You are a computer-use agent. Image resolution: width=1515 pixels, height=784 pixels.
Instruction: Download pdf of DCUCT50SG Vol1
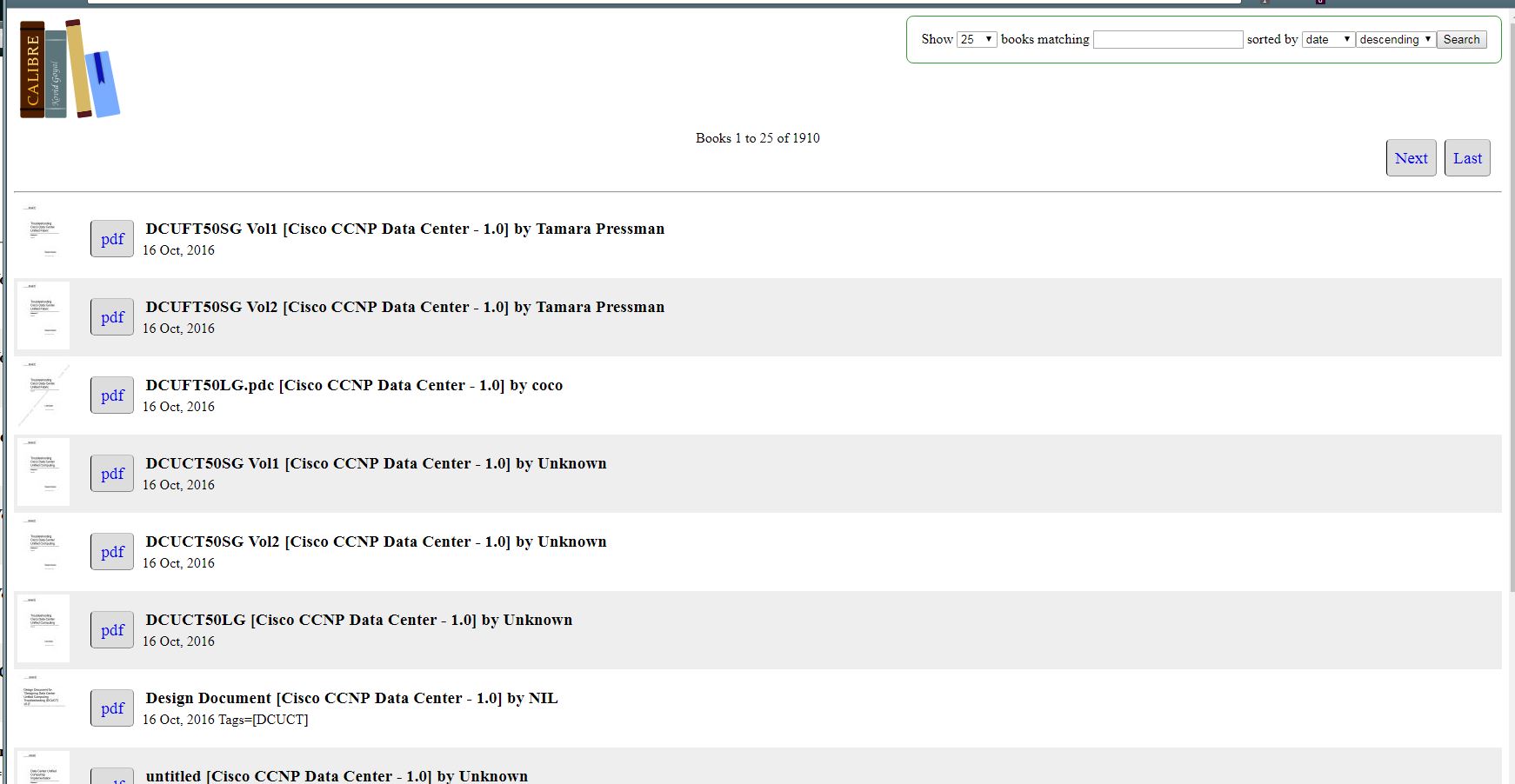coord(112,474)
